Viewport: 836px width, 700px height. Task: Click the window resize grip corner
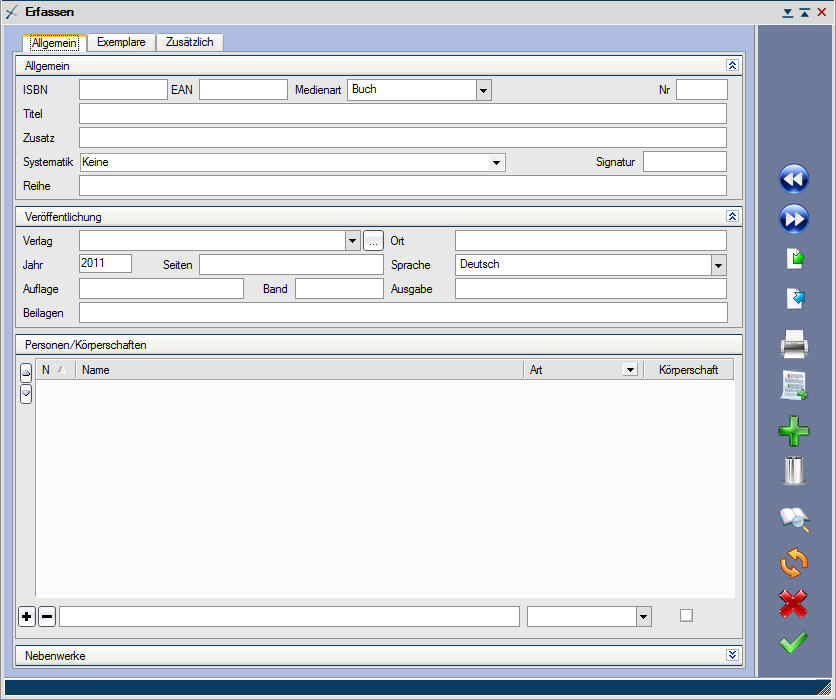point(823,687)
